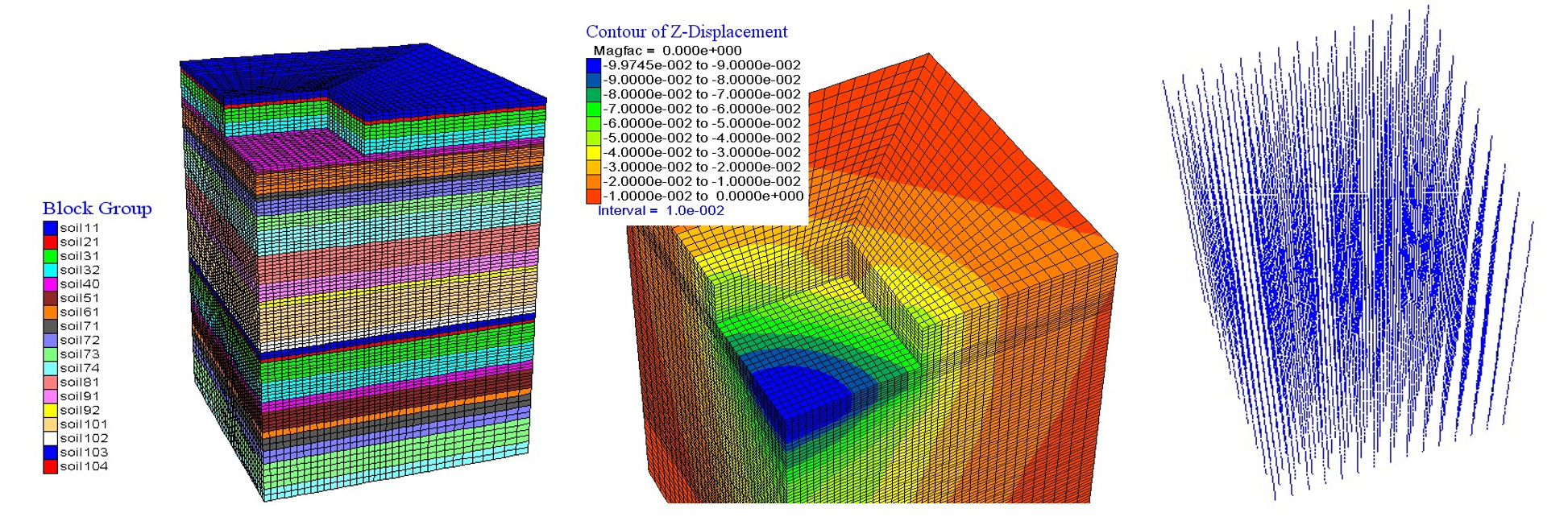The height and width of the screenshot is (517, 1568).
Task: Select the magenta soil40 color swatch
Action: (x=50, y=284)
